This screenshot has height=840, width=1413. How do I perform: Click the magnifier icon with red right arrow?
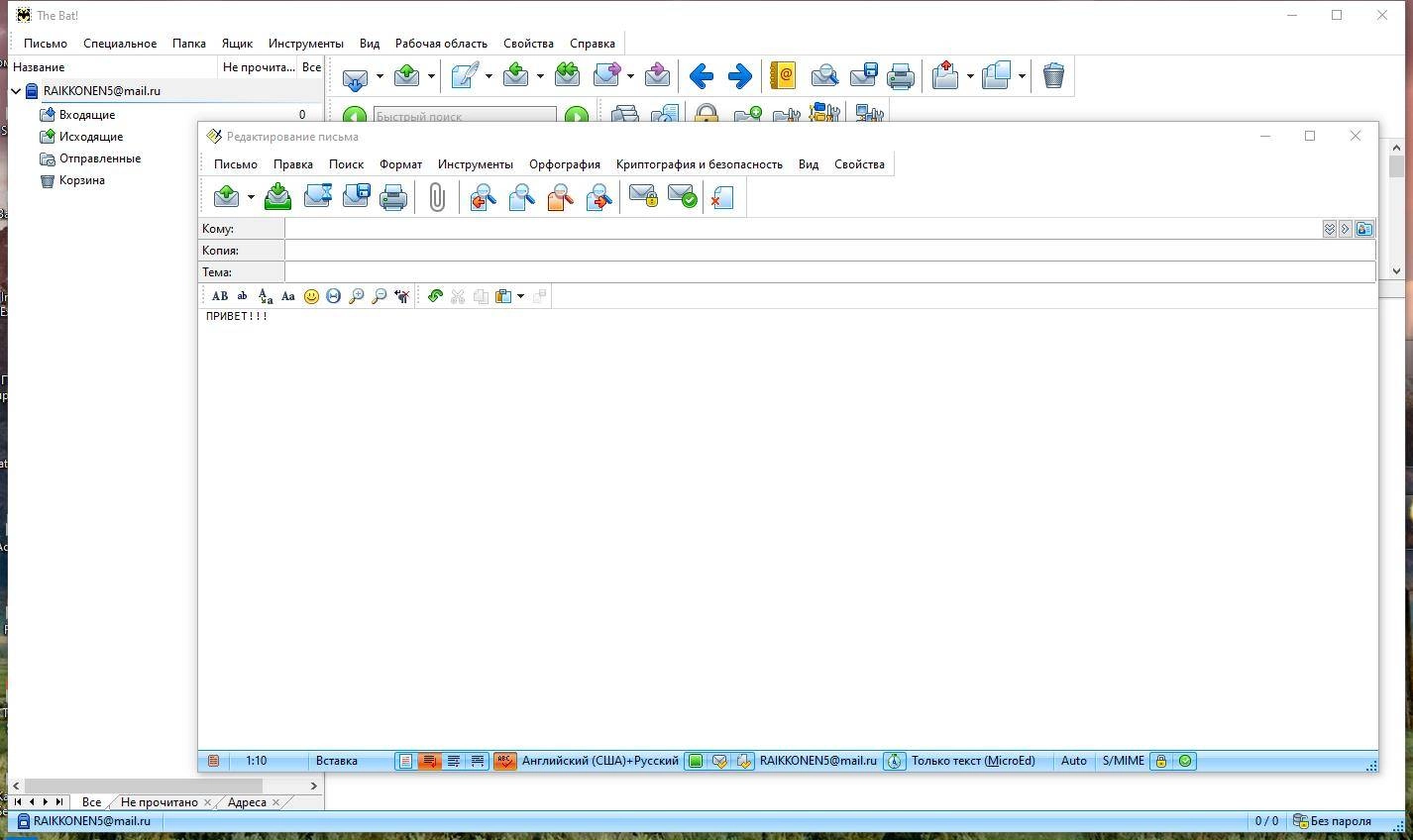coord(598,197)
